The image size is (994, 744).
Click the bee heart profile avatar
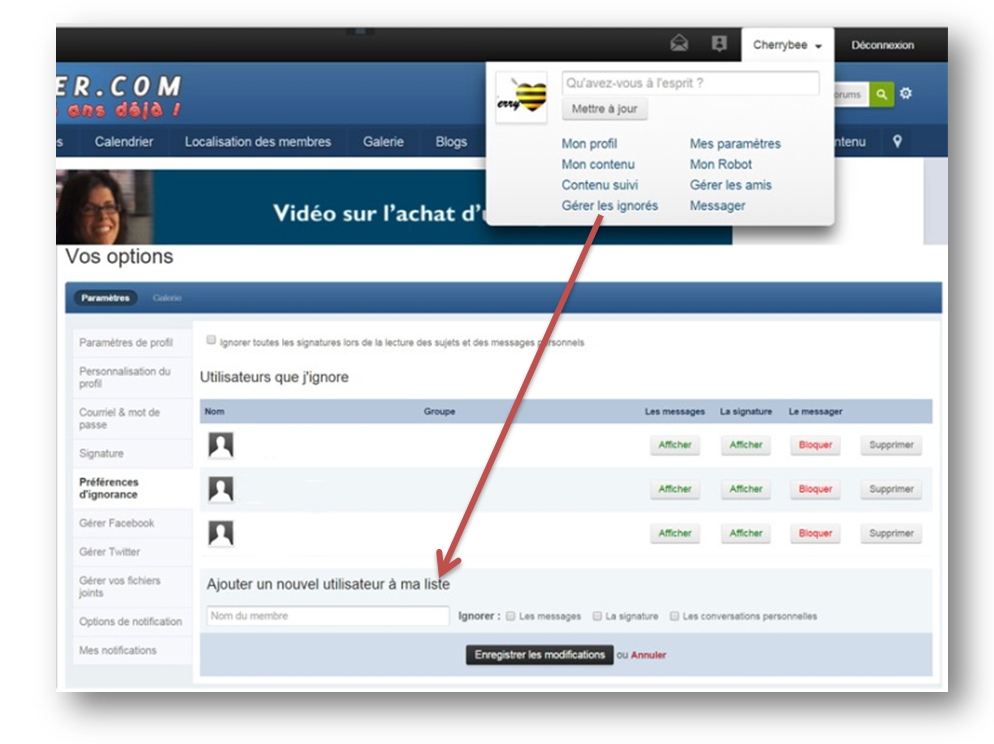[x=521, y=100]
